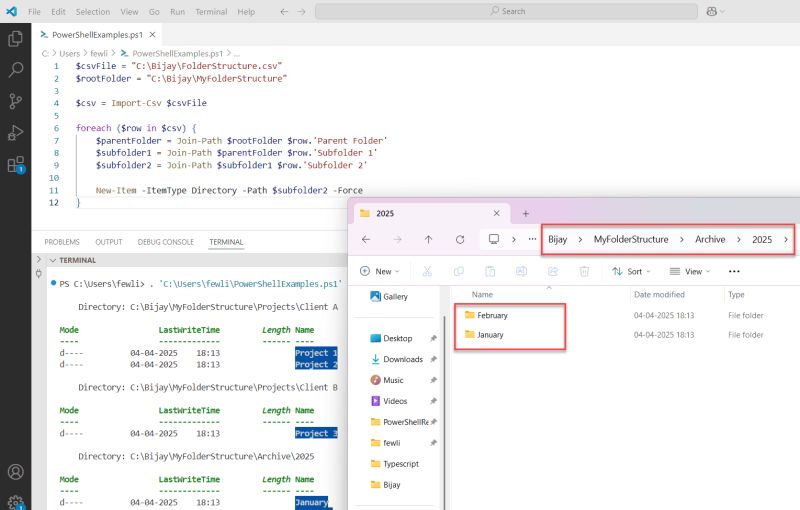
Task: Switch to the PROBLEMS panel tab
Action: coord(62,242)
